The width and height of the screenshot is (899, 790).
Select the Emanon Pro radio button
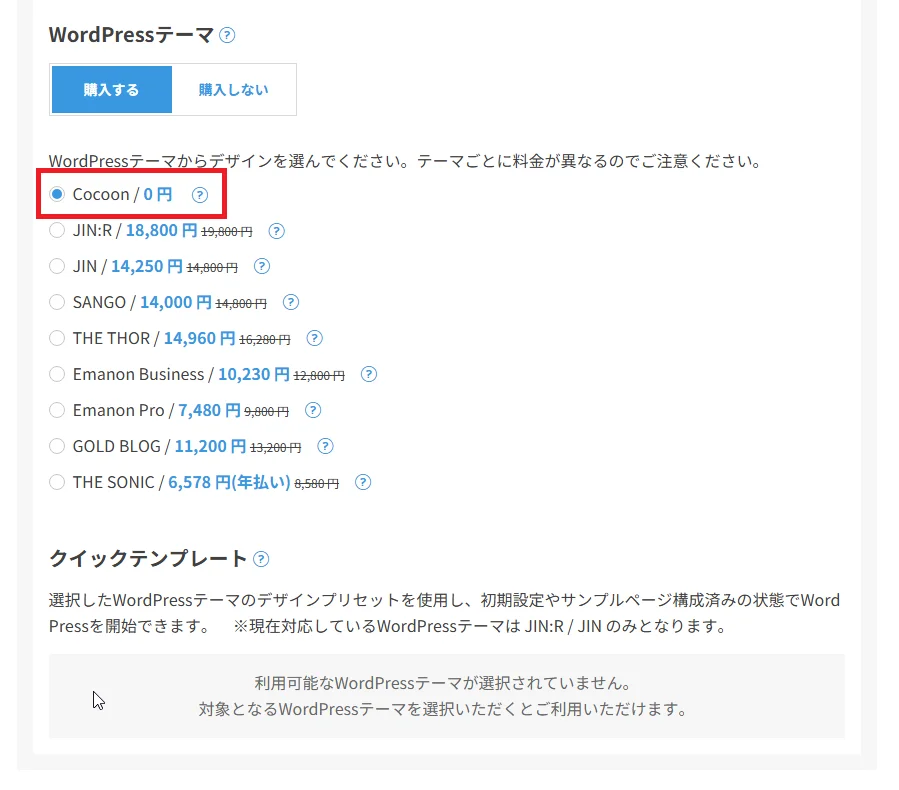57,410
